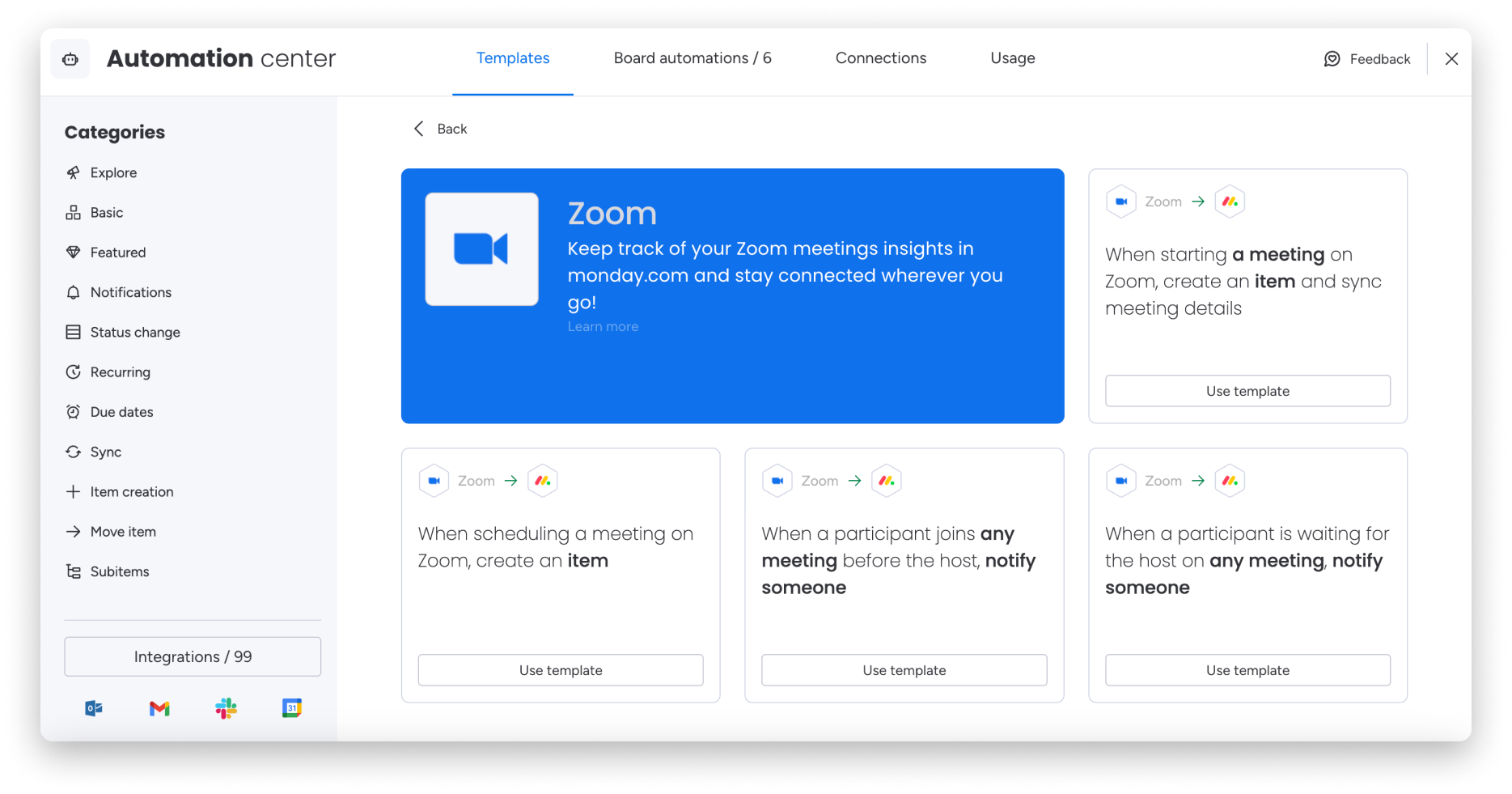Click the Notifications bell icon
1512x794 pixels.
point(74,292)
